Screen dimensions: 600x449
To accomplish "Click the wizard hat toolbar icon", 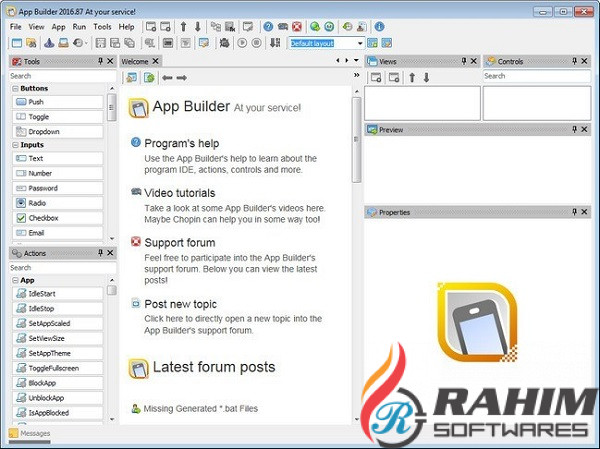I will 49,43.
